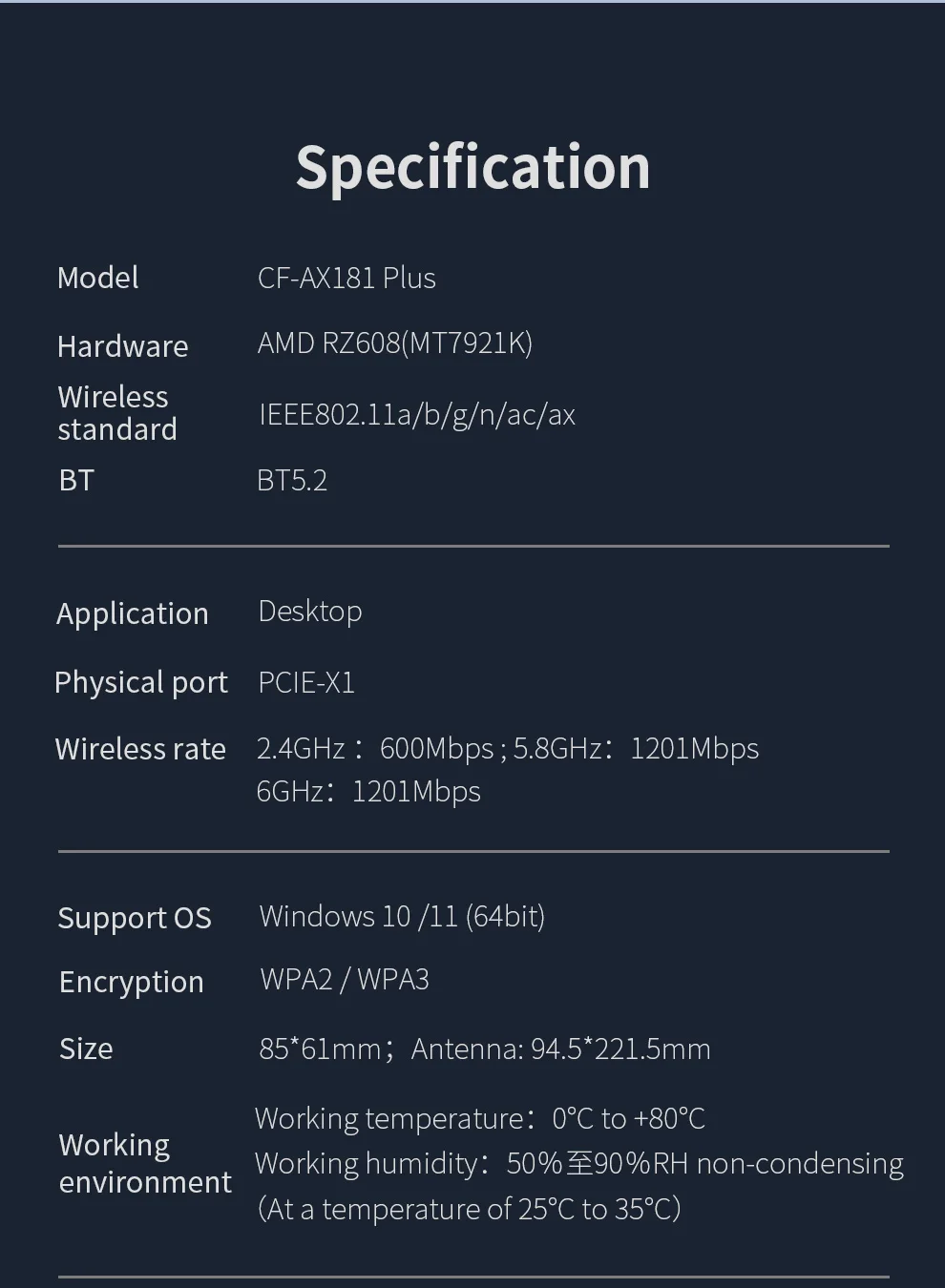Image resolution: width=945 pixels, height=1288 pixels.
Task: Select the Model label
Action: coord(97,278)
